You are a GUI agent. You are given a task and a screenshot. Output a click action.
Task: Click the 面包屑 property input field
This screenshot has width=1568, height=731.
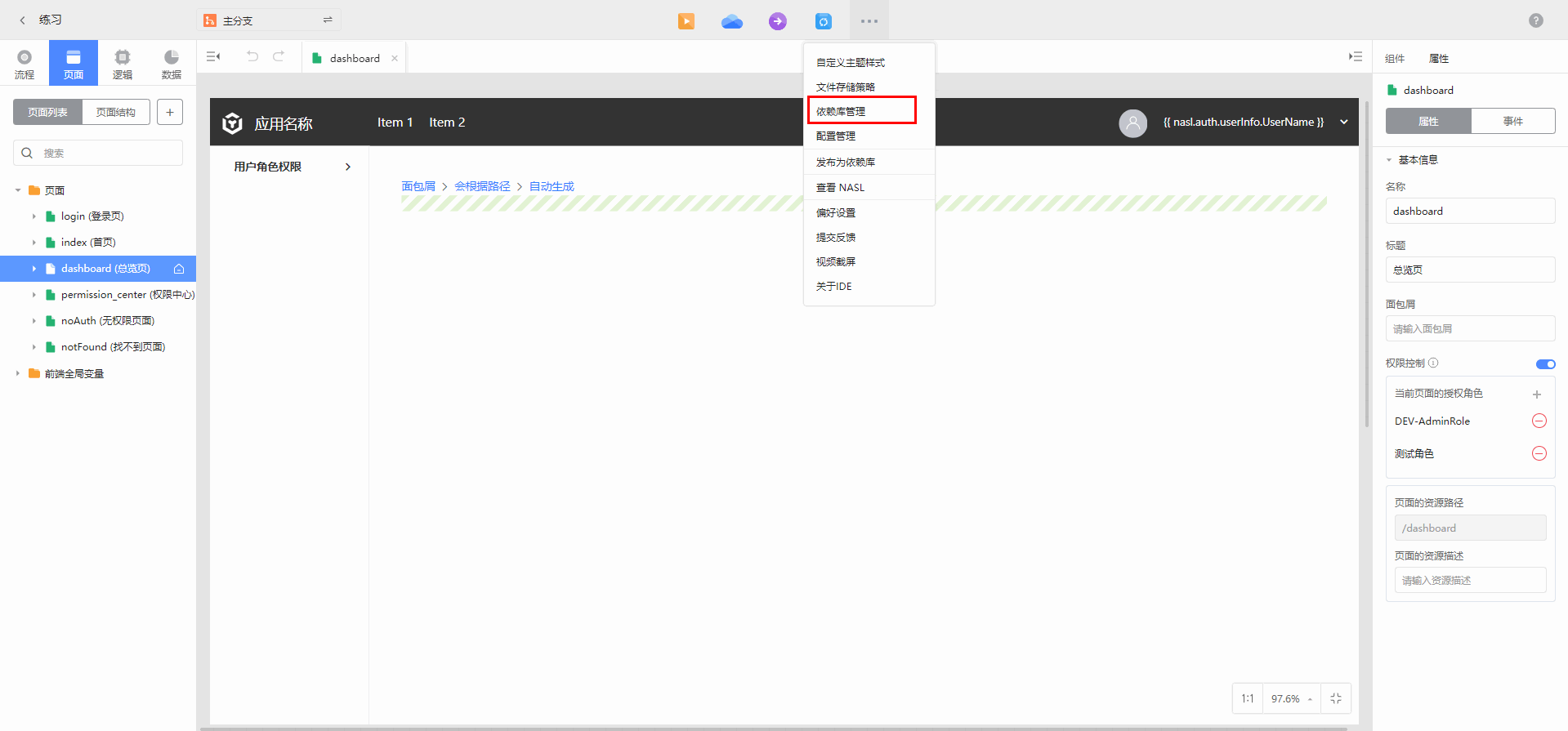(x=1470, y=328)
